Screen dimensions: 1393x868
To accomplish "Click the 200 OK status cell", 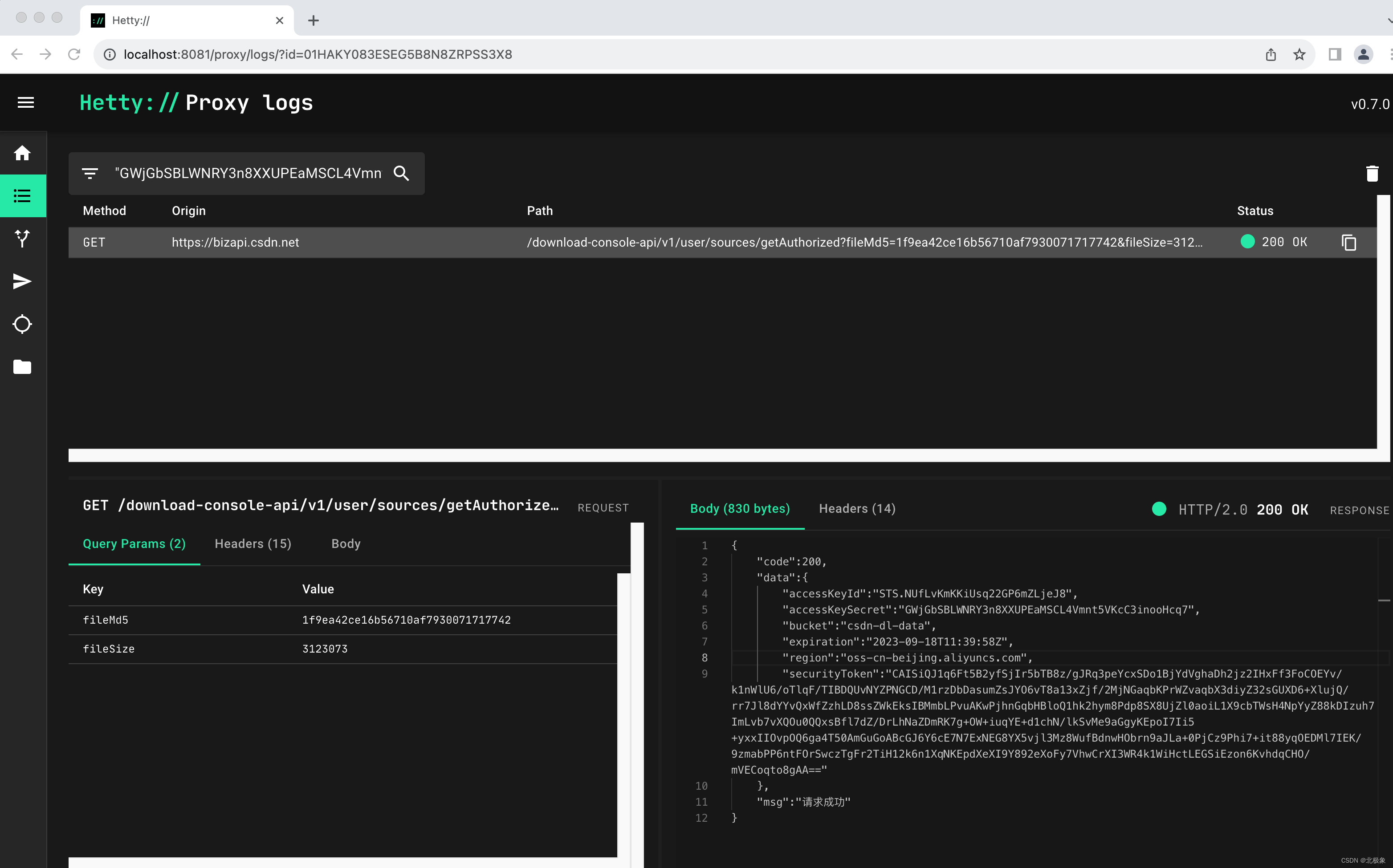I will [1274, 242].
